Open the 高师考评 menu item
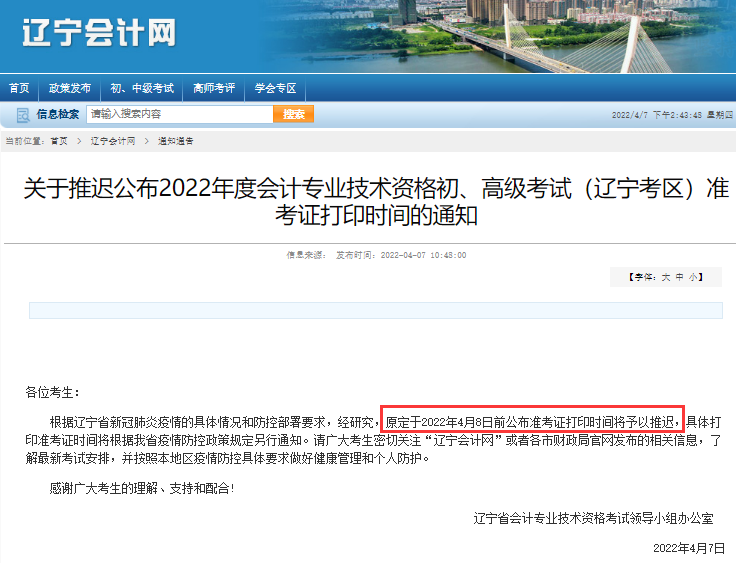Screen dimensions: 736x563 tap(214, 88)
